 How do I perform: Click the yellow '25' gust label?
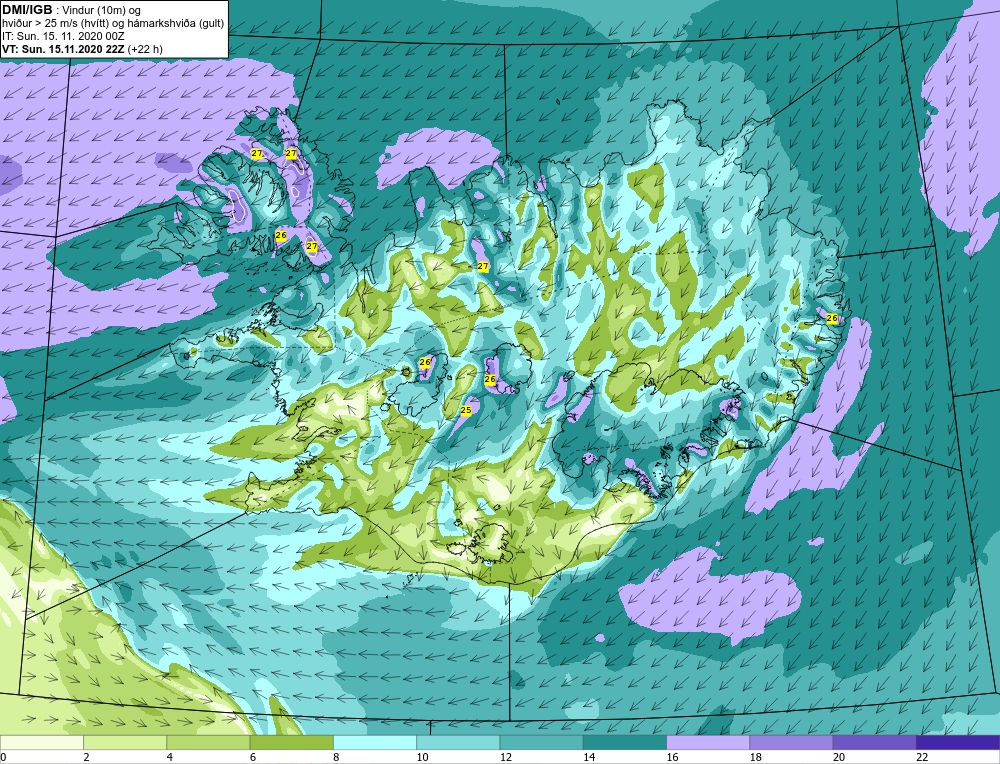[x=466, y=410]
